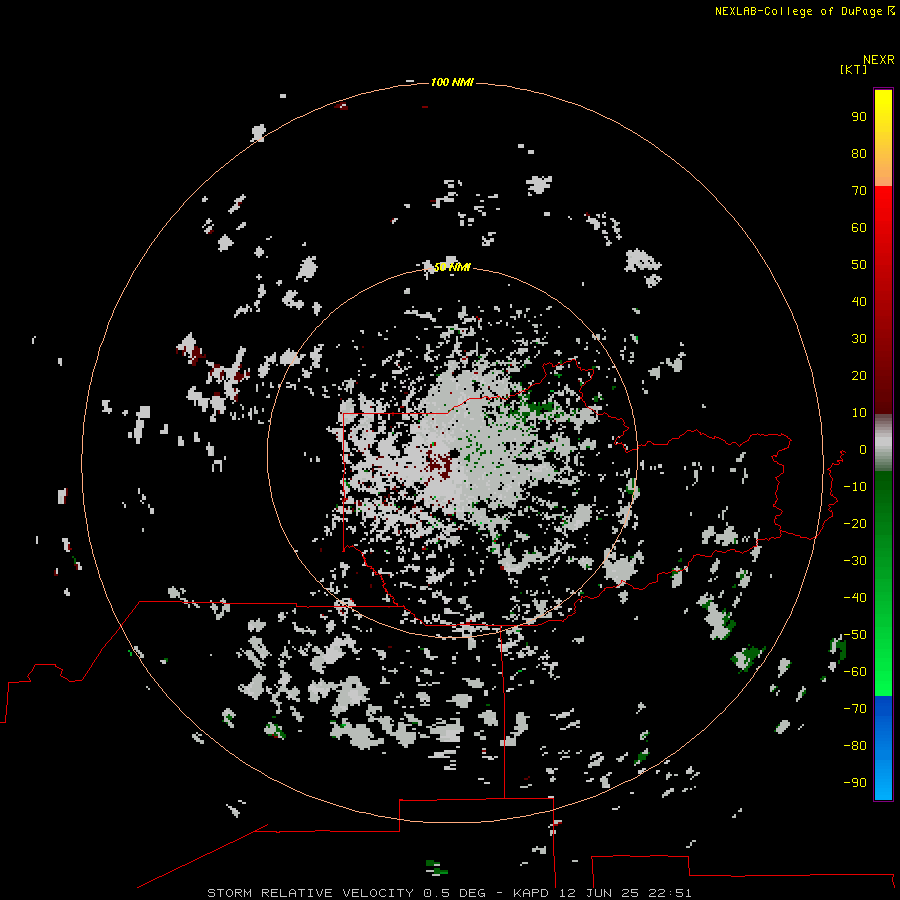
Task: Click the 30 value on the velocity scale
Action: pyautogui.click(x=859, y=339)
